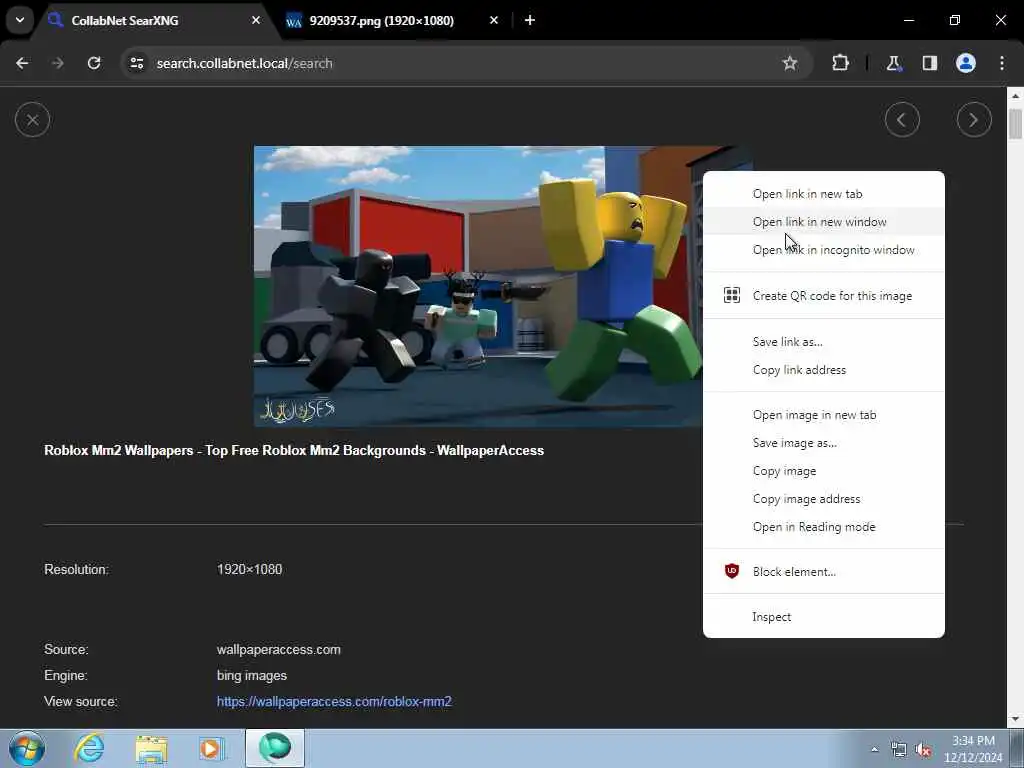Choose Create QR code for this image
Viewport: 1024px width, 768px height.
(x=824, y=296)
